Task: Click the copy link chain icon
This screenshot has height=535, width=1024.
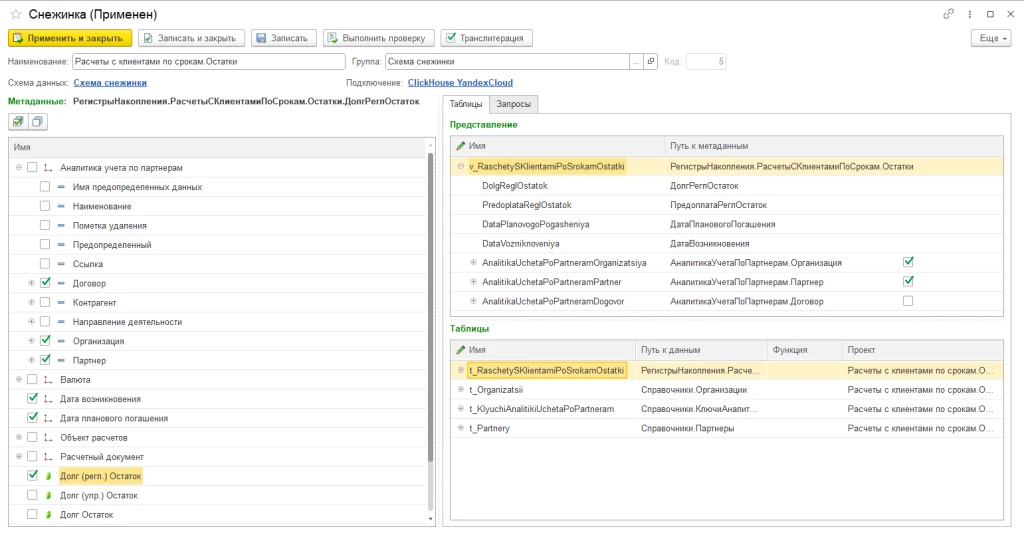Action: pyautogui.click(x=948, y=14)
